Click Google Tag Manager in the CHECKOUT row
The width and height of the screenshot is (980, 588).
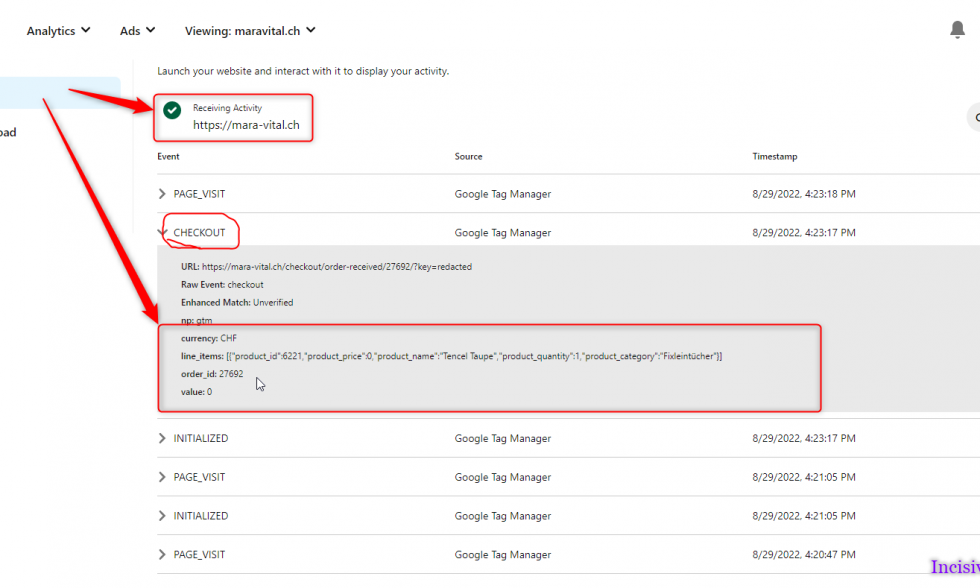502,233
